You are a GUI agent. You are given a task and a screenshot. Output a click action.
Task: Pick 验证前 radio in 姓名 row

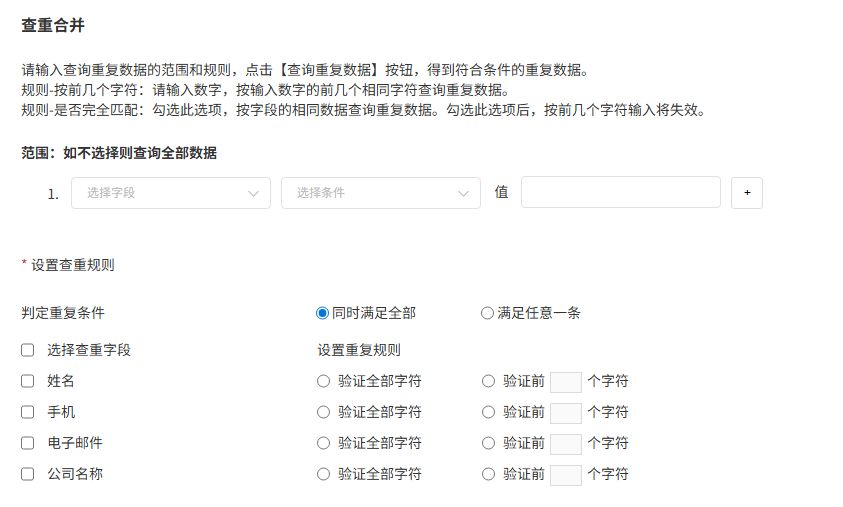click(488, 381)
